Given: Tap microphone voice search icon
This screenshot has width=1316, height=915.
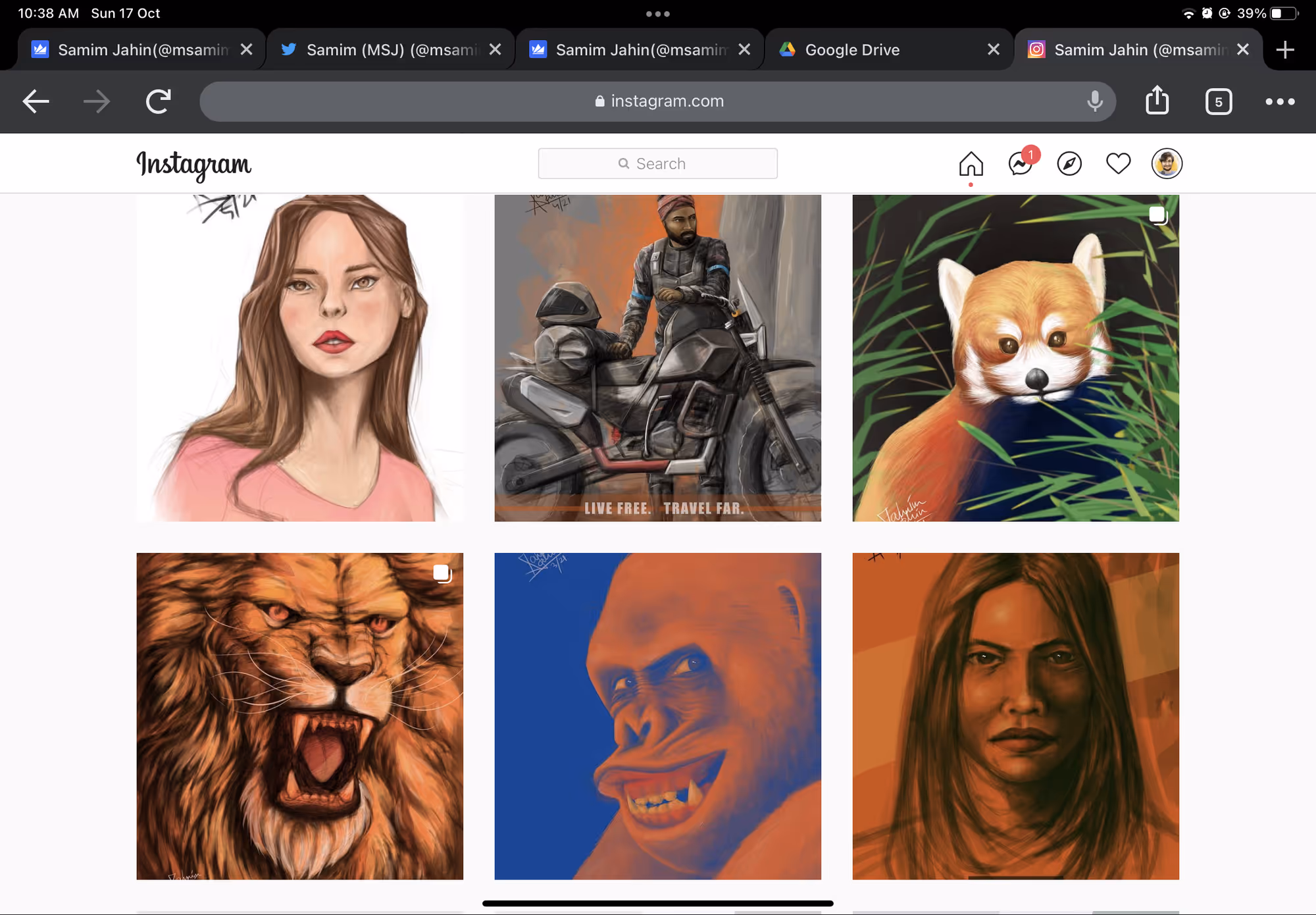Looking at the screenshot, I should tap(1095, 101).
